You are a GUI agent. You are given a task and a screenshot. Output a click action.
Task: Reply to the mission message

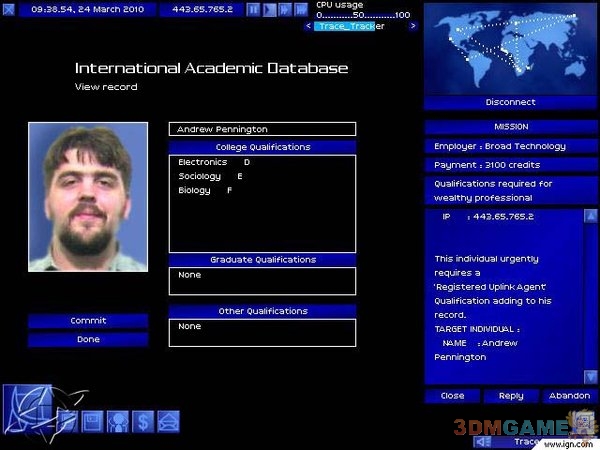[x=510, y=396]
